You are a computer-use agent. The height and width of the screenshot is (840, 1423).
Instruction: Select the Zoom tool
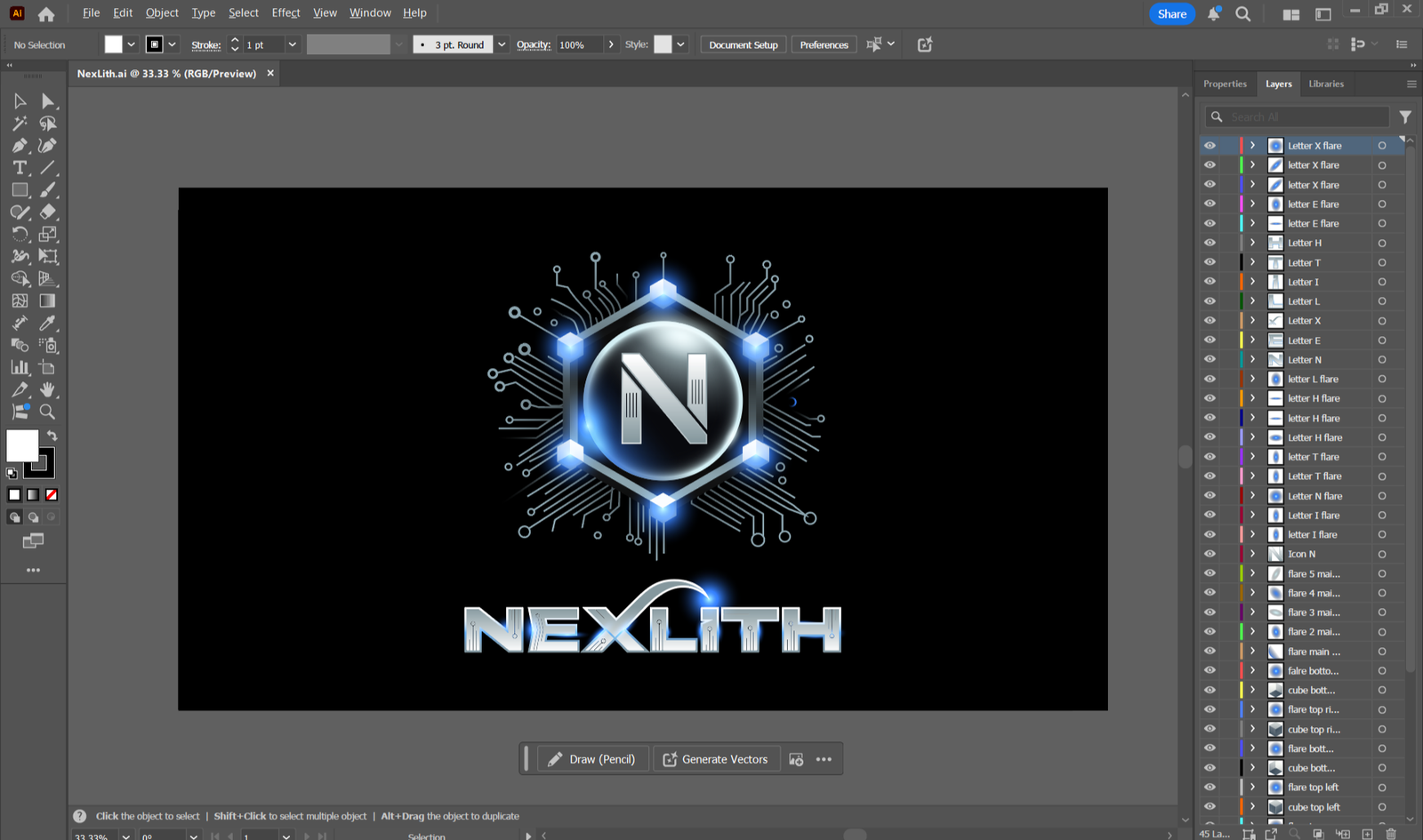[x=48, y=412]
